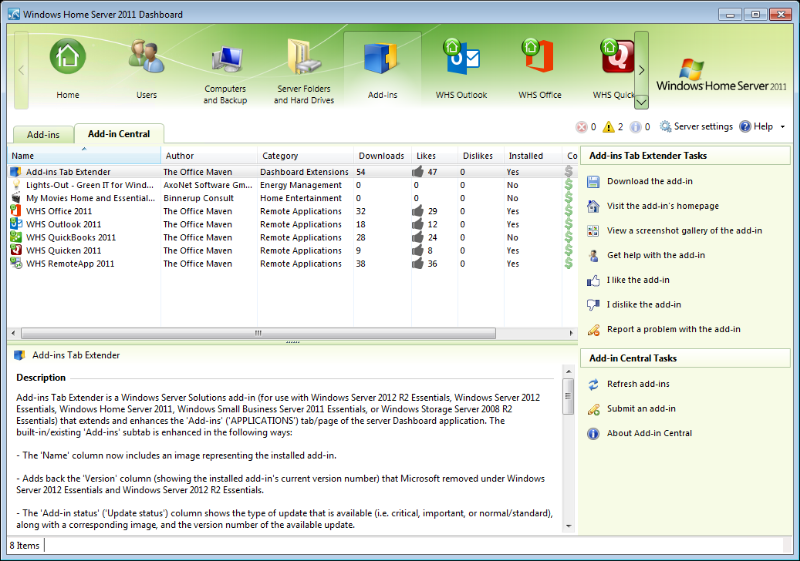Screen dimensions: 800x561
Task: Click the splitter grip between panes
Action: click(x=292, y=342)
